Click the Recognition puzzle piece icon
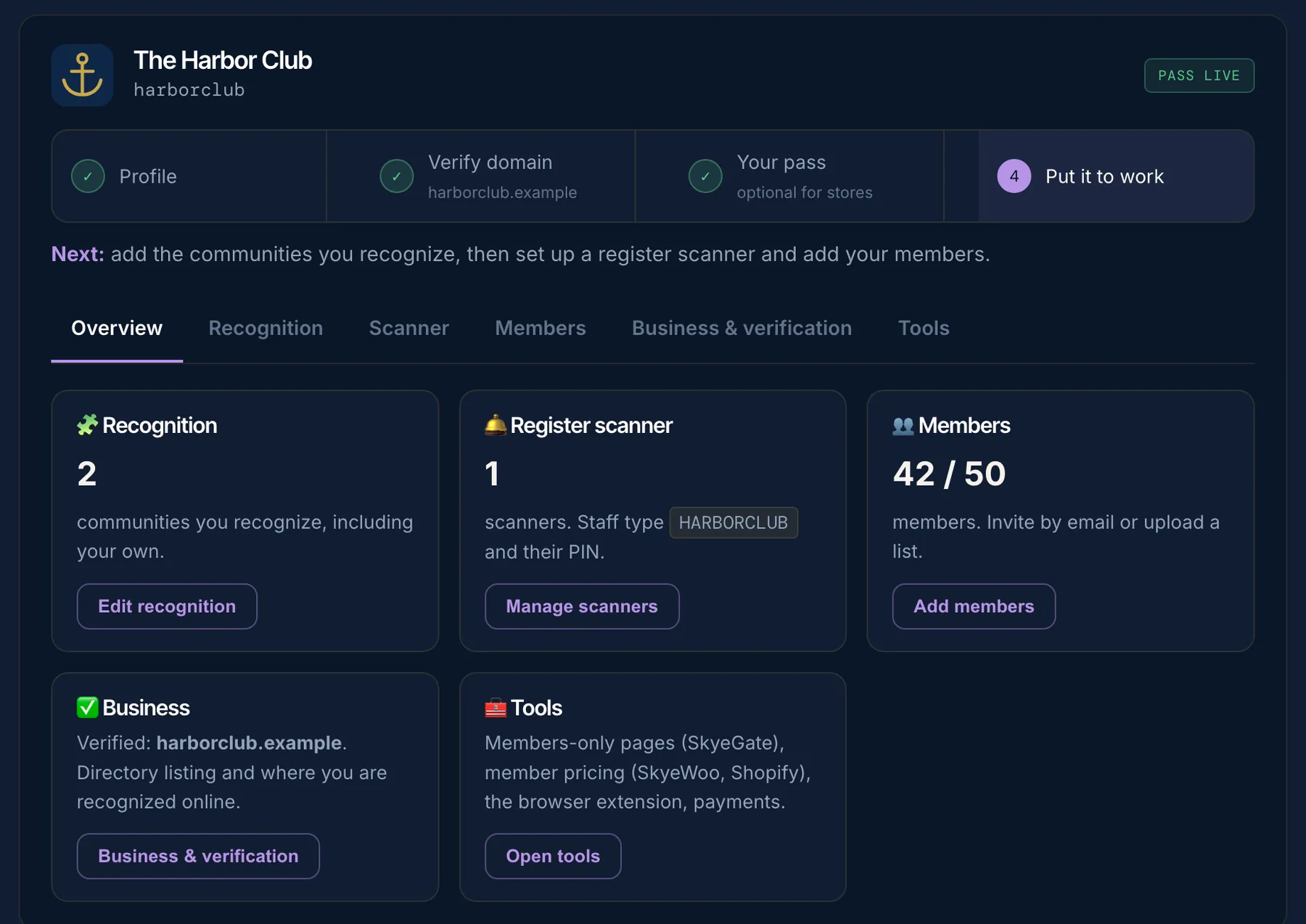The height and width of the screenshot is (924, 1306). pos(87,425)
